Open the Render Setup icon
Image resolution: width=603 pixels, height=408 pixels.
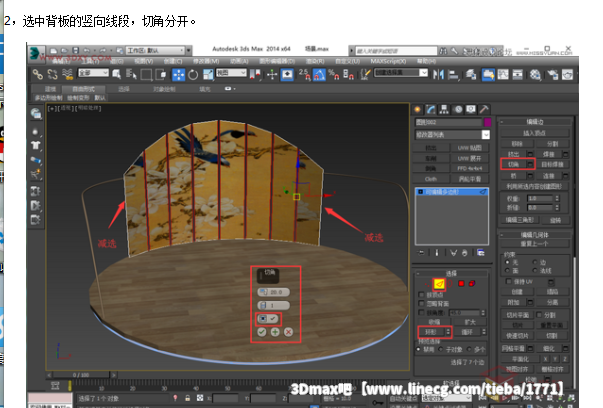point(553,74)
